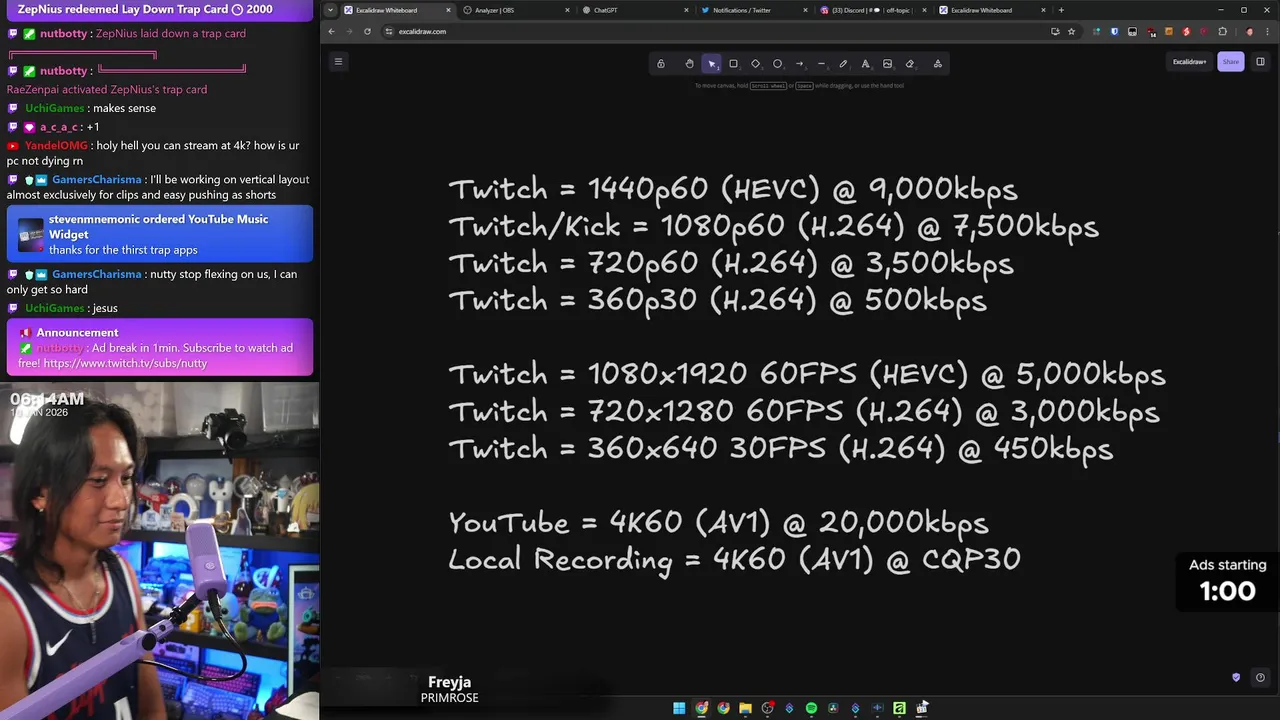Select the 'Local Recording = 4K60' line
This screenshot has width=1280, height=720.
[x=735, y=559]
